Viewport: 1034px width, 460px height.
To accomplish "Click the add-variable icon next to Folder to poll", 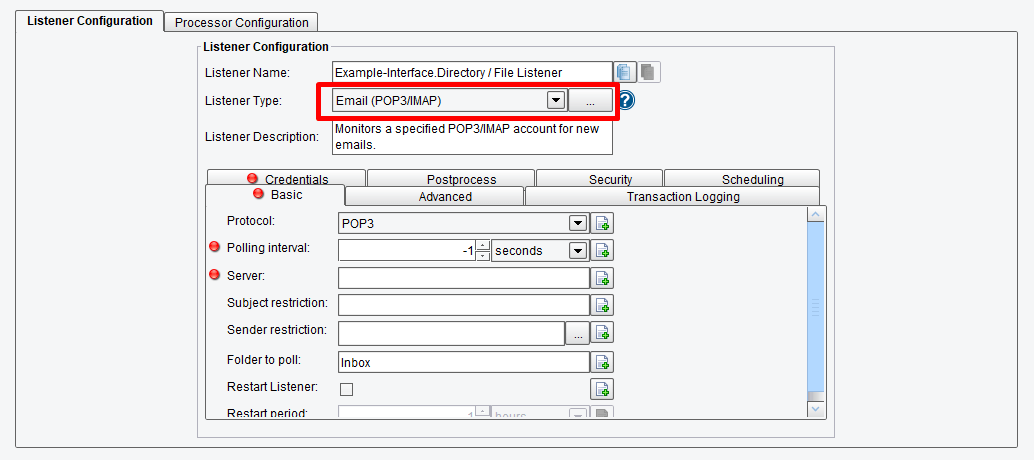I will [x=603, y=362].
